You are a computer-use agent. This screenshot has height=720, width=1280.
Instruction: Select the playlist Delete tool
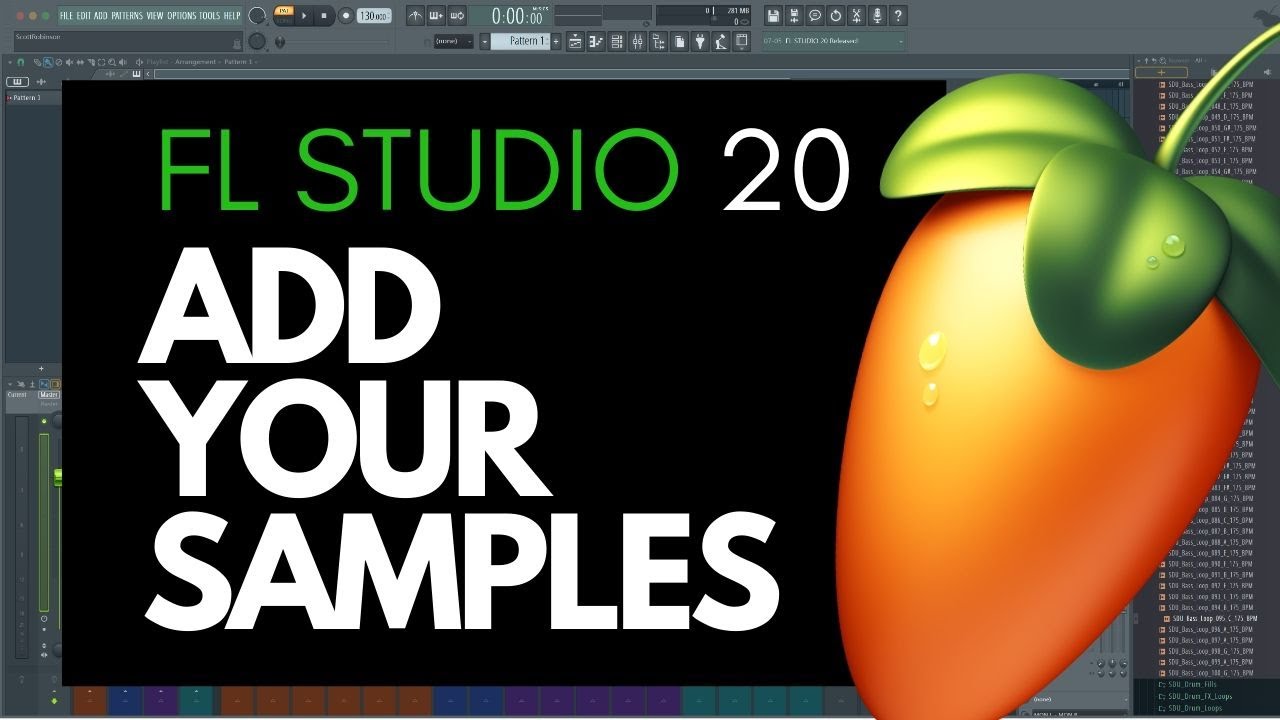coord(59,62)
